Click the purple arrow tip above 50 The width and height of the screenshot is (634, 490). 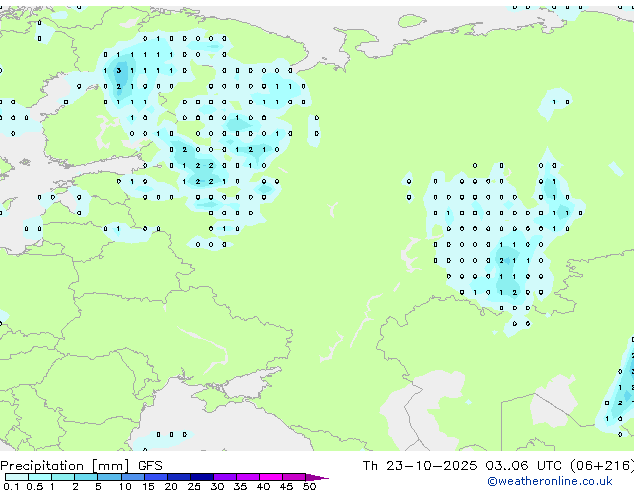click(x=317, y=477)
